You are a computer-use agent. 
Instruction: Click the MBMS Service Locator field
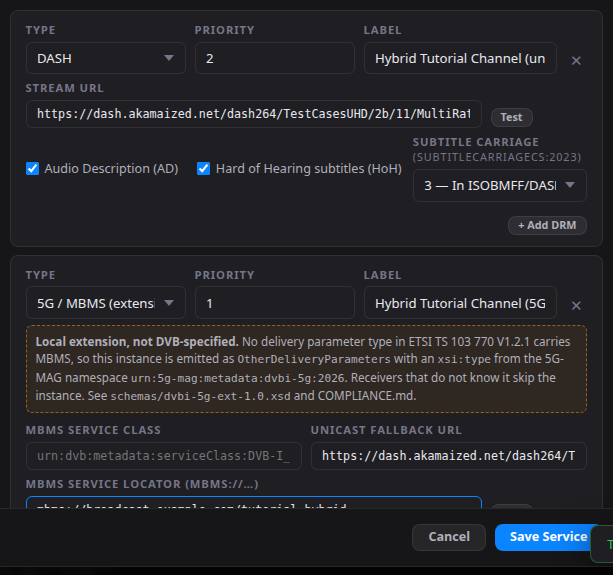coord(254,502)
